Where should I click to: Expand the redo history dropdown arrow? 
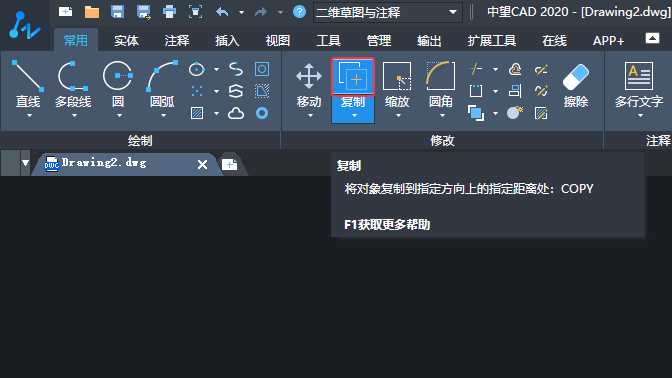point(280,12)
